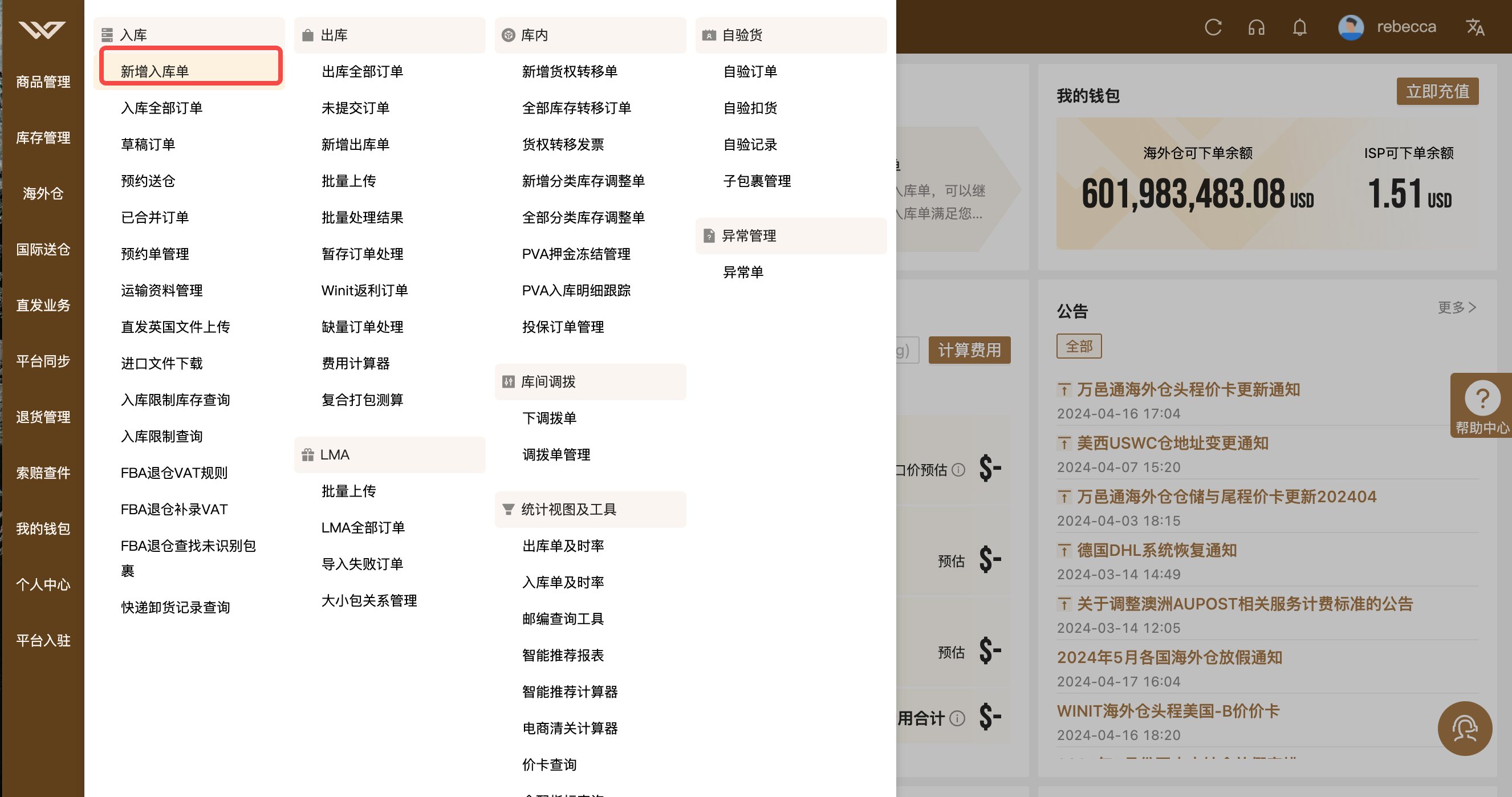Open 出库全部订单
Image resolution: width=1512 pixels, height=797 pixels.
click(362, 72)
